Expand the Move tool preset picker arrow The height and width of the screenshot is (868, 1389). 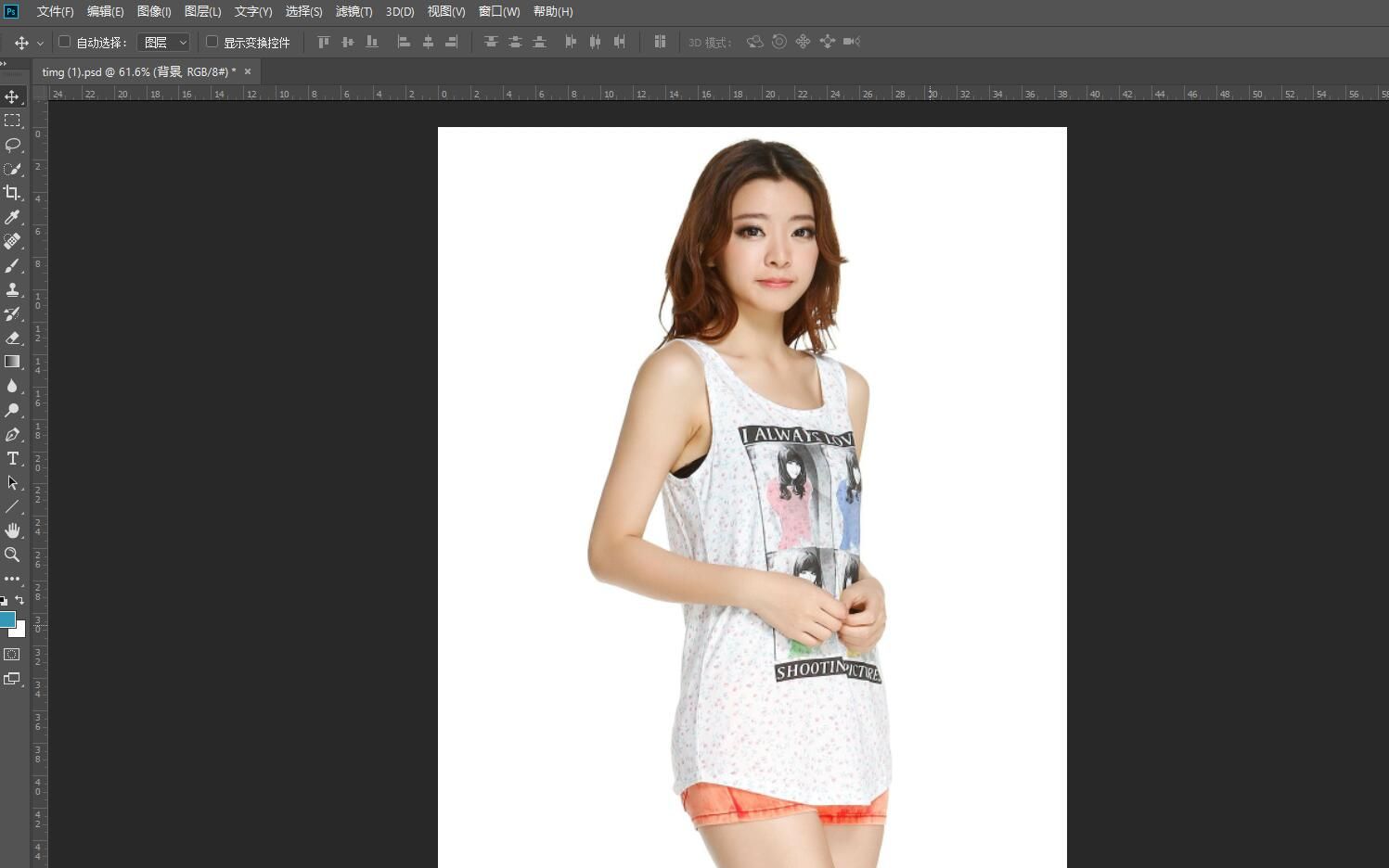coord(39,42)
